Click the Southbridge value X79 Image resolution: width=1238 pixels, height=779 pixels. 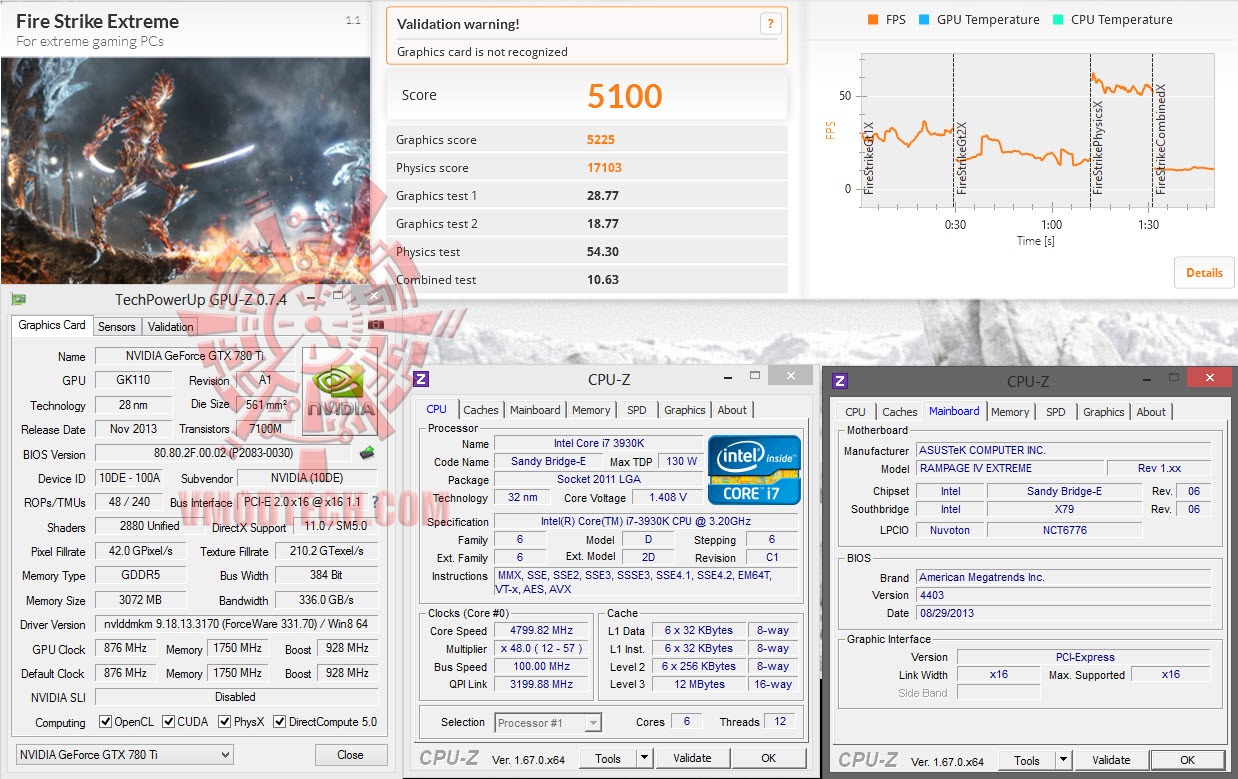(1064, 509)
